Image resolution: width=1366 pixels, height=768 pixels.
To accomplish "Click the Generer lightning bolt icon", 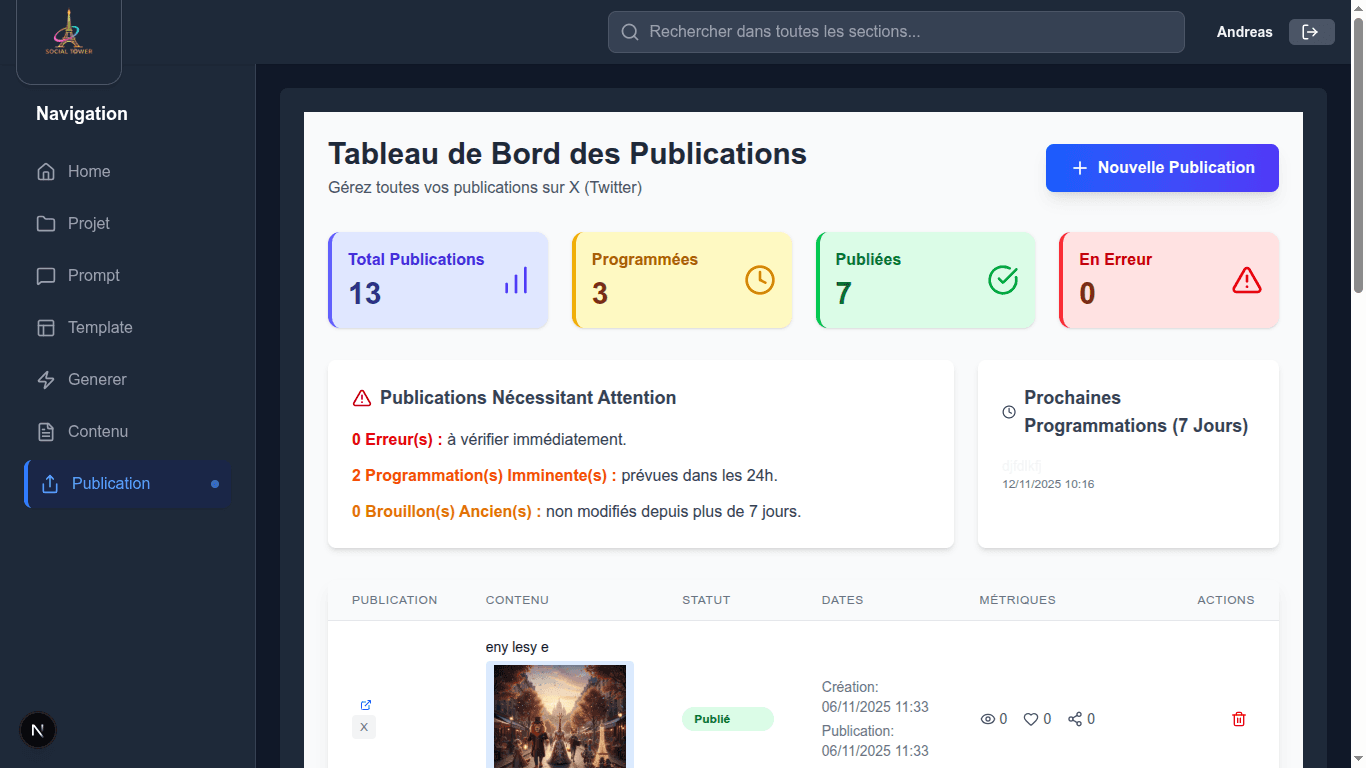I will tap(46, 380).
